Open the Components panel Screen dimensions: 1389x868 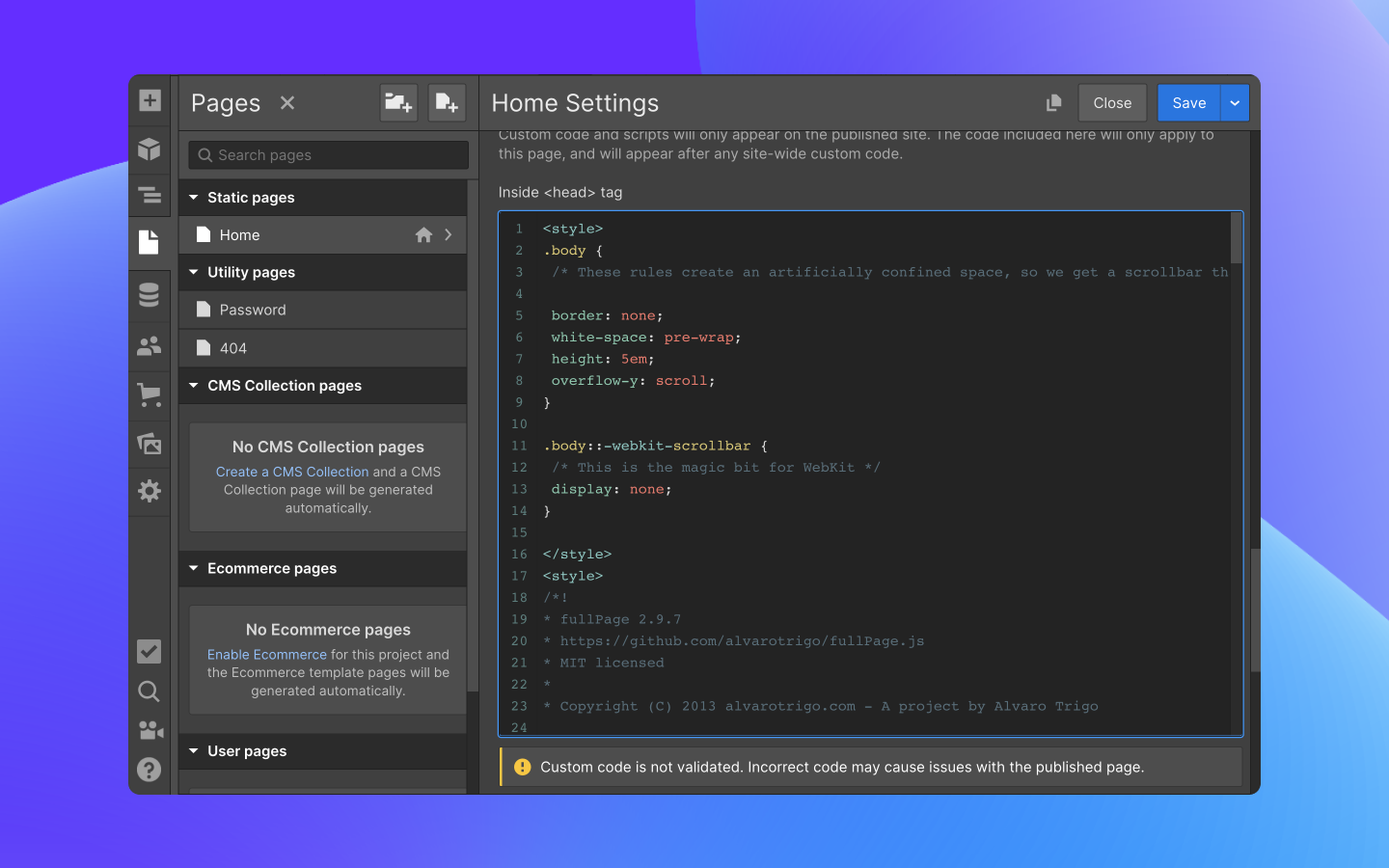[150, 149]
